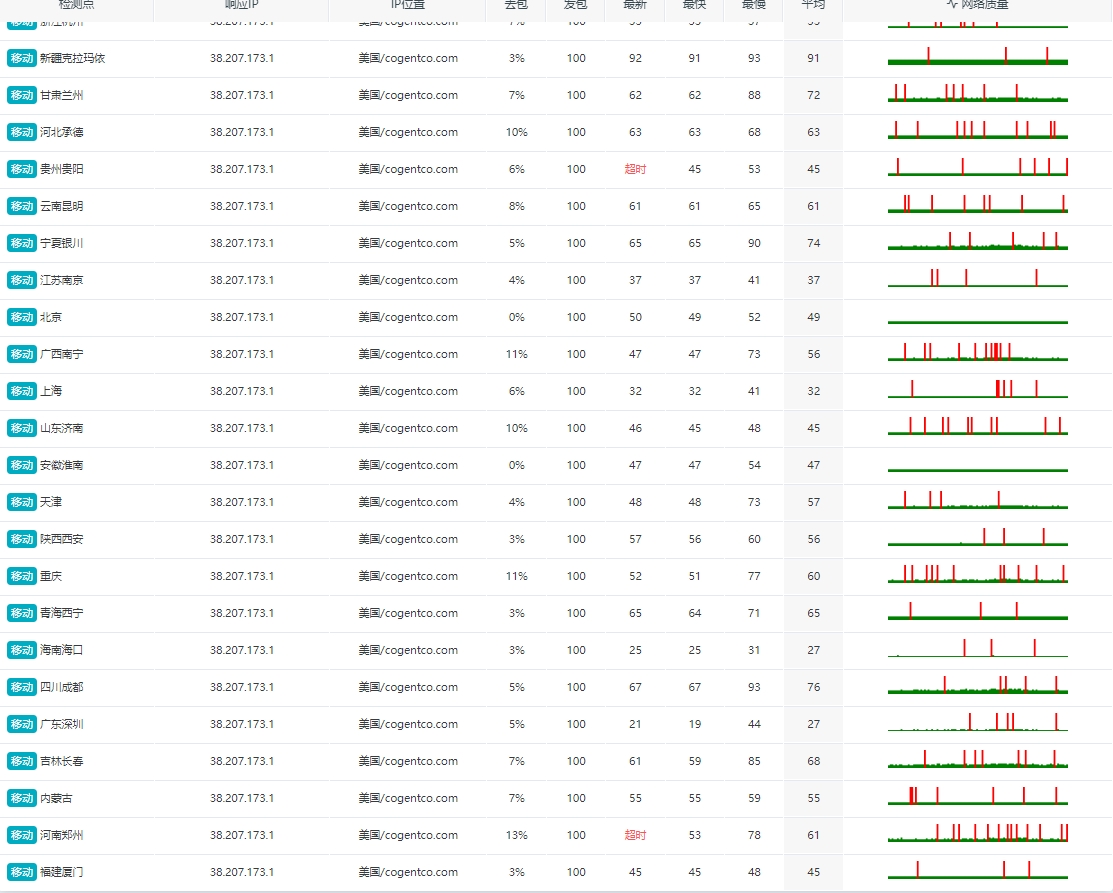Click the 移动 badge beside 北京

(21, 317)
